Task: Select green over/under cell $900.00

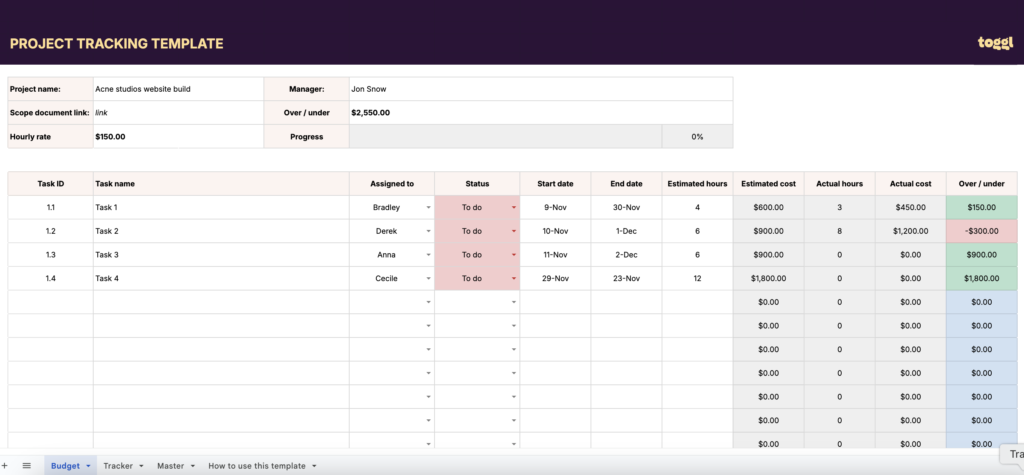Action: click(x=982, y=255)
